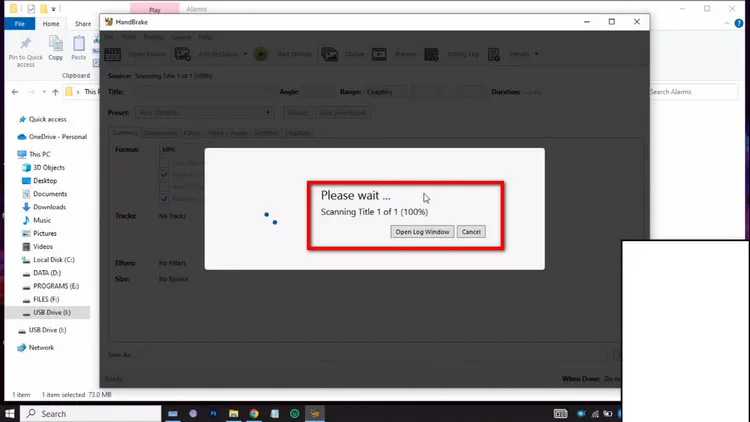Click the Windows taskbar Search box
Image resolution: width=750 pixels, height=422 pixels.
click(91, 414)
